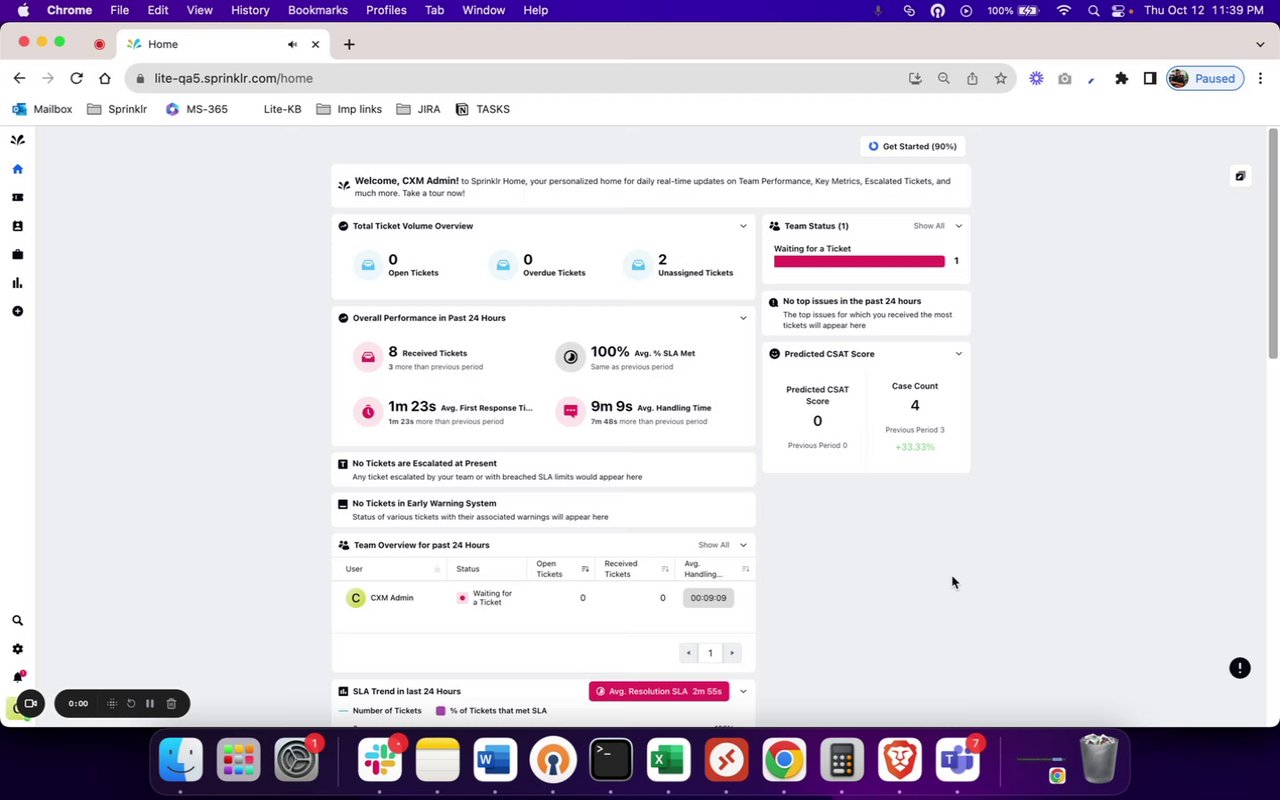Open the Paused profile button
Image resolution: width=1280 pixels, height=800 pixels.
(x=1205, y=78)
